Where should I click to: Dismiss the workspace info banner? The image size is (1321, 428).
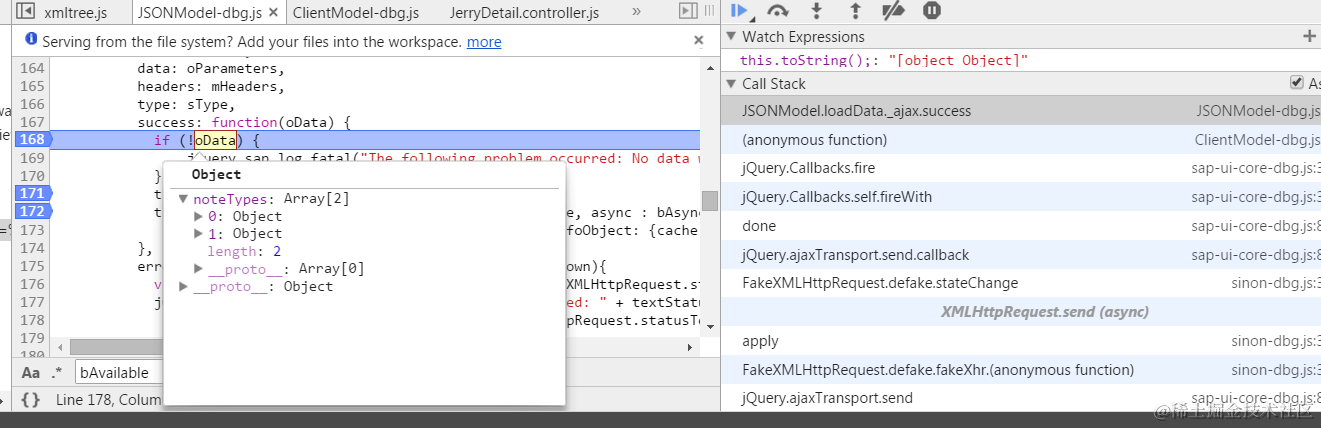tap(698, 41)
